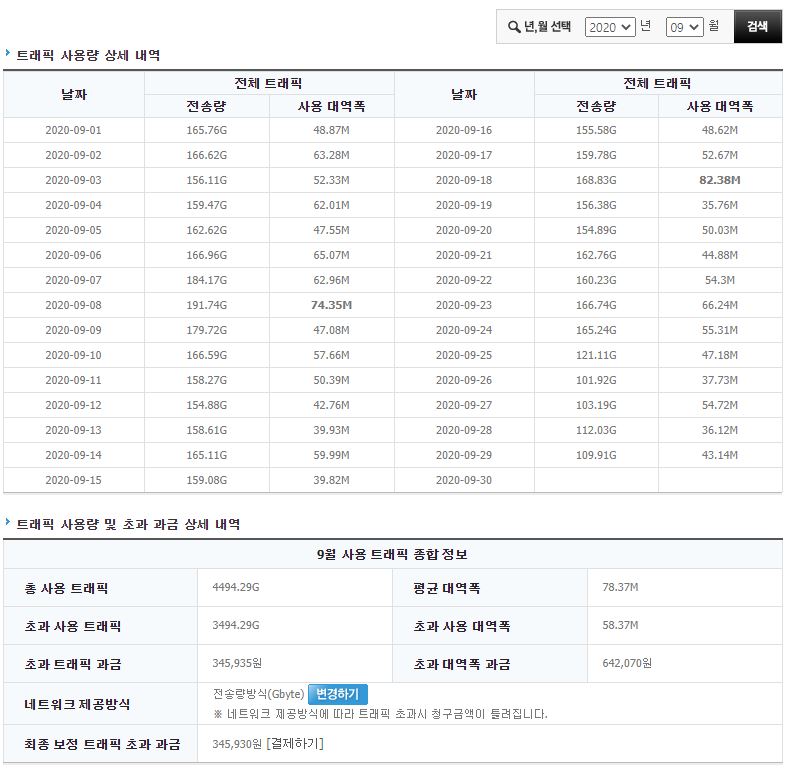
Task: Click bandwidth value 48.87M
Action: click(331, 130)
